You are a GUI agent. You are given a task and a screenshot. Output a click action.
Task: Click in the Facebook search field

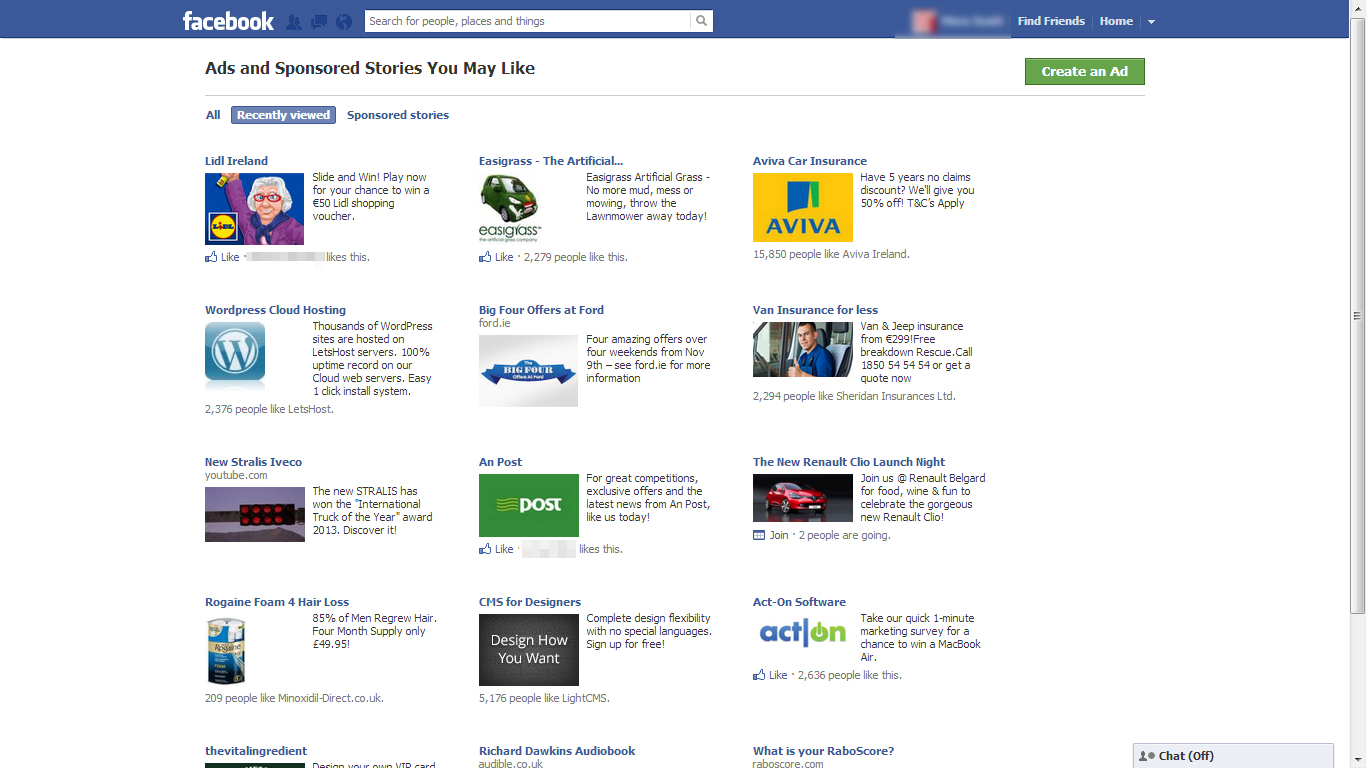tap(527, 21)
